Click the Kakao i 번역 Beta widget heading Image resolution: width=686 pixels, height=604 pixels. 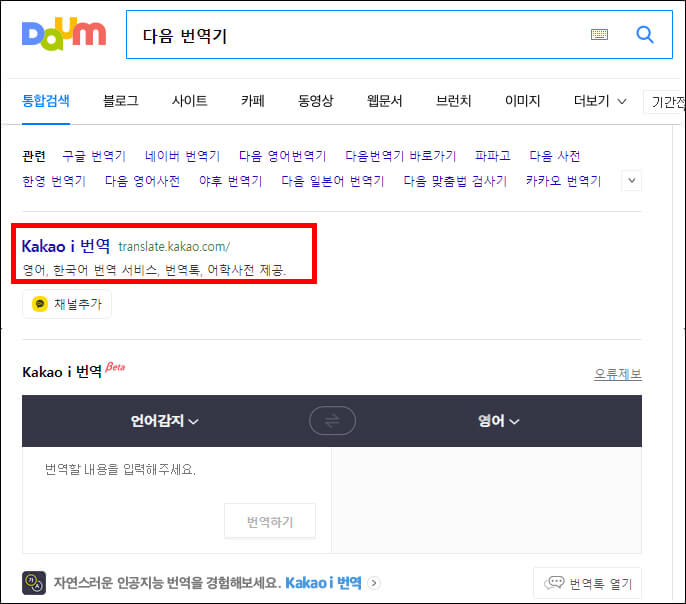point(74,371)
